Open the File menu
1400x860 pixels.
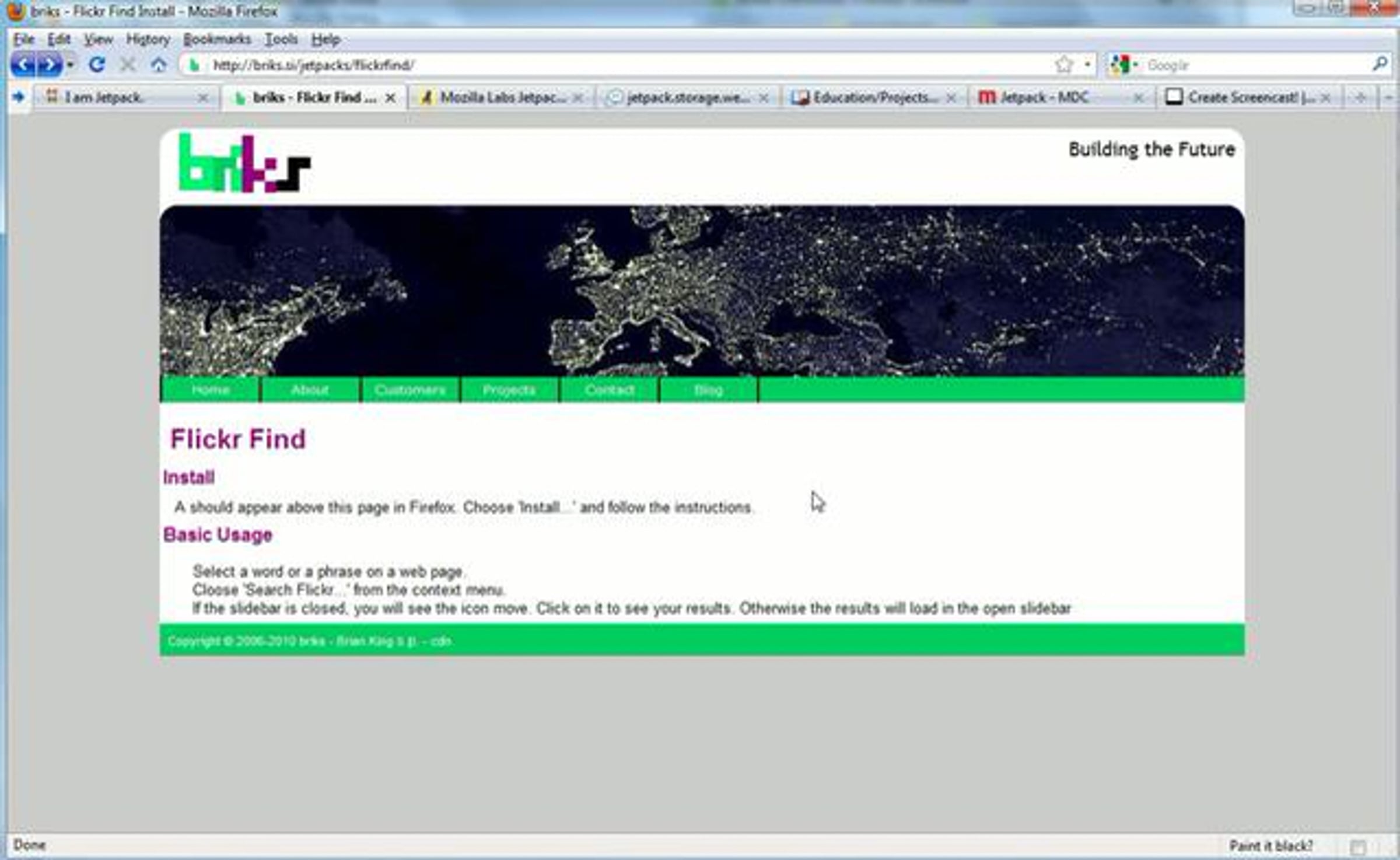pos(24,40)
